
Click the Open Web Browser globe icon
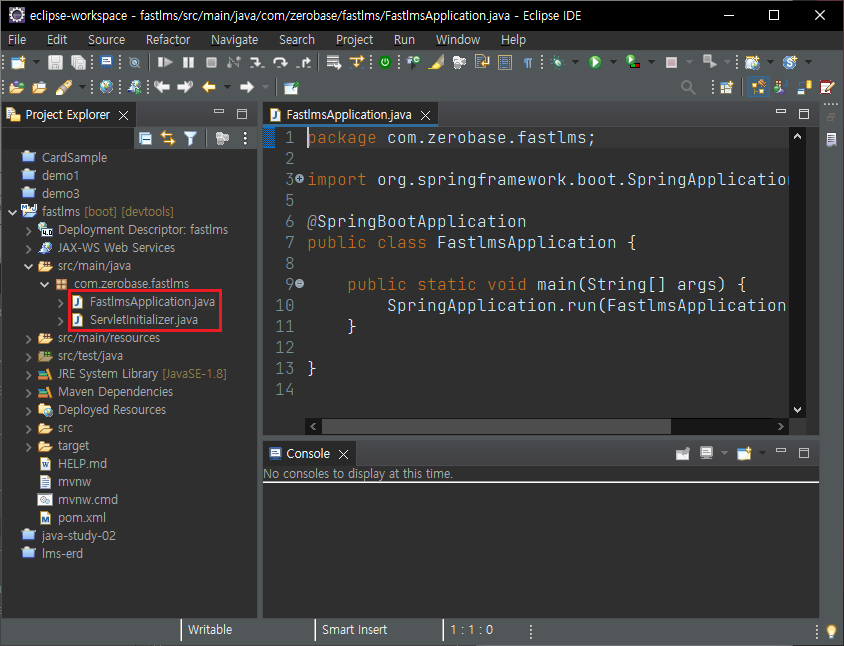(107, 87)
